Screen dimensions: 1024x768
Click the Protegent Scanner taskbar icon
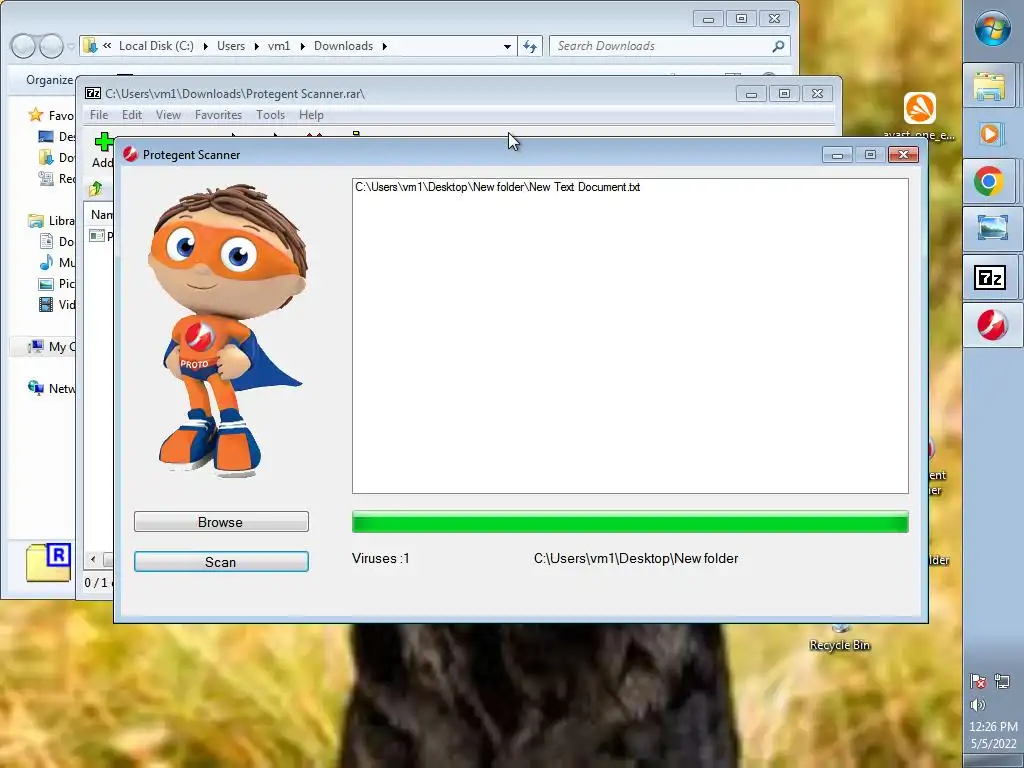tap(992, 325)
